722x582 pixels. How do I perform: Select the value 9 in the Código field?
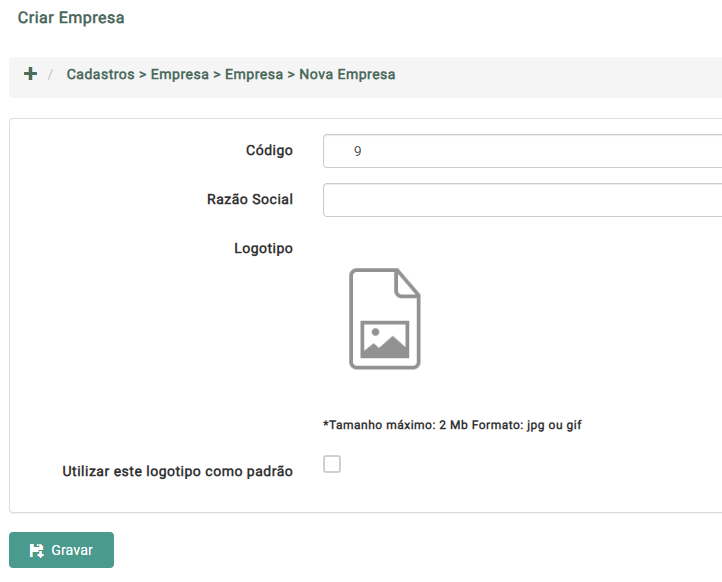click(357, 152)
